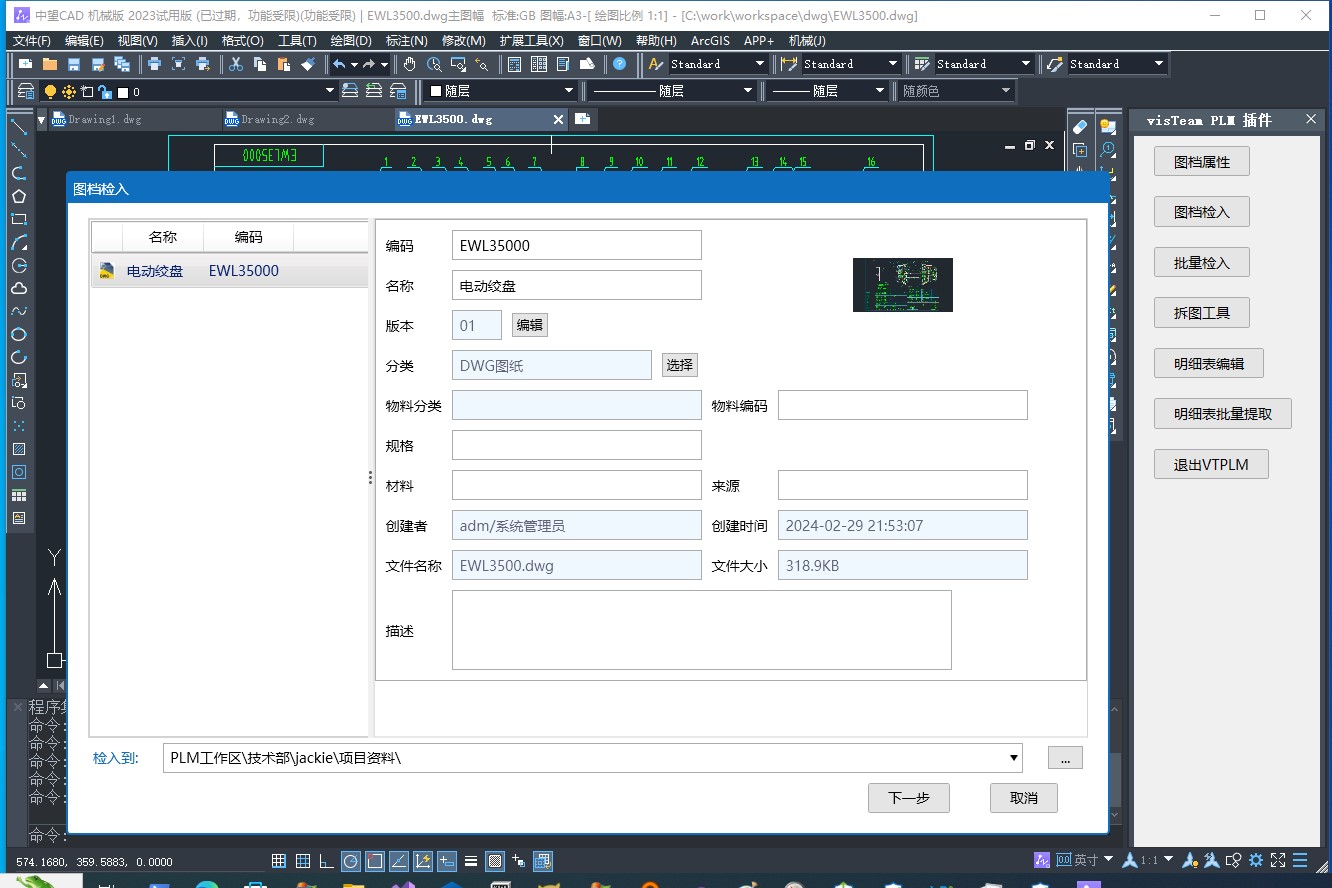This screenshot has height=888, width=1332.
Task: Select the Hatch tool in left toolbar
Action: [19, 449]
